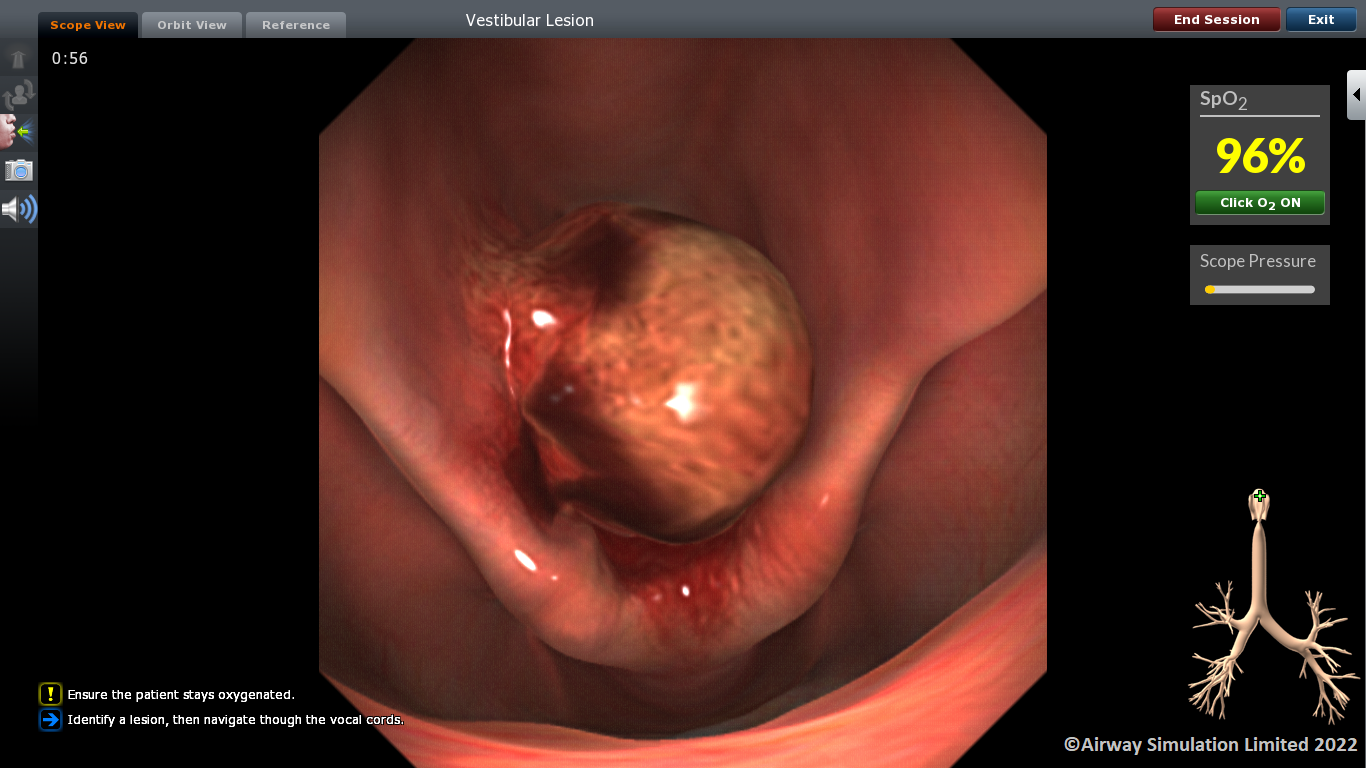Viewport: 1366px width, 768px height.
Task: Open the Reference tab
Action: click(296, 25)
